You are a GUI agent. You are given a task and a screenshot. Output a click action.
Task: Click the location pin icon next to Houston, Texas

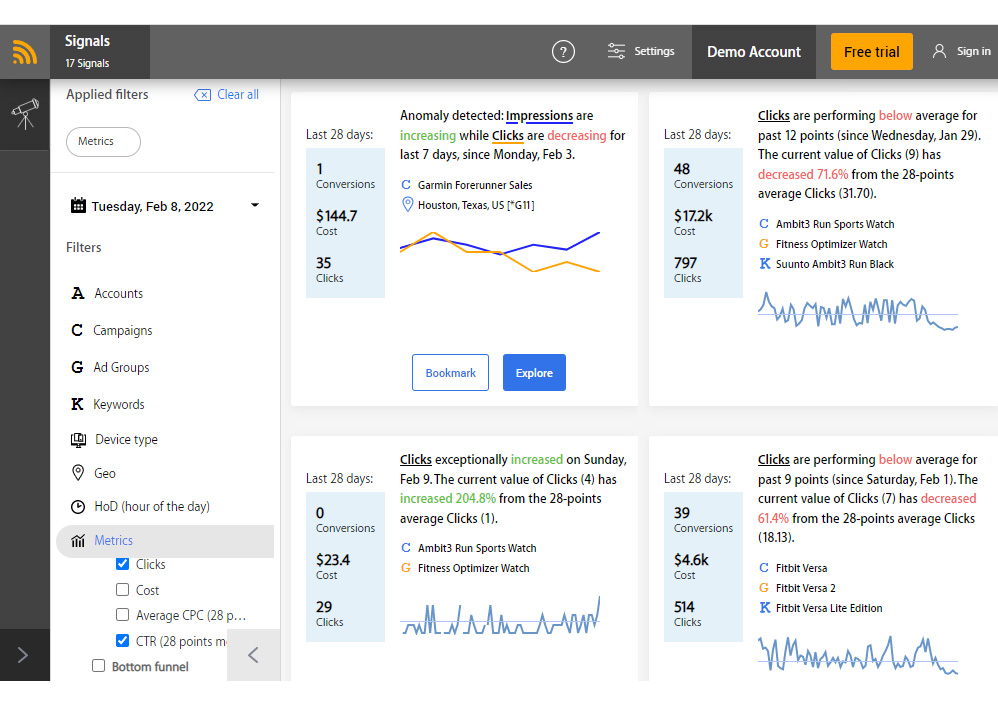coord(407,205)
